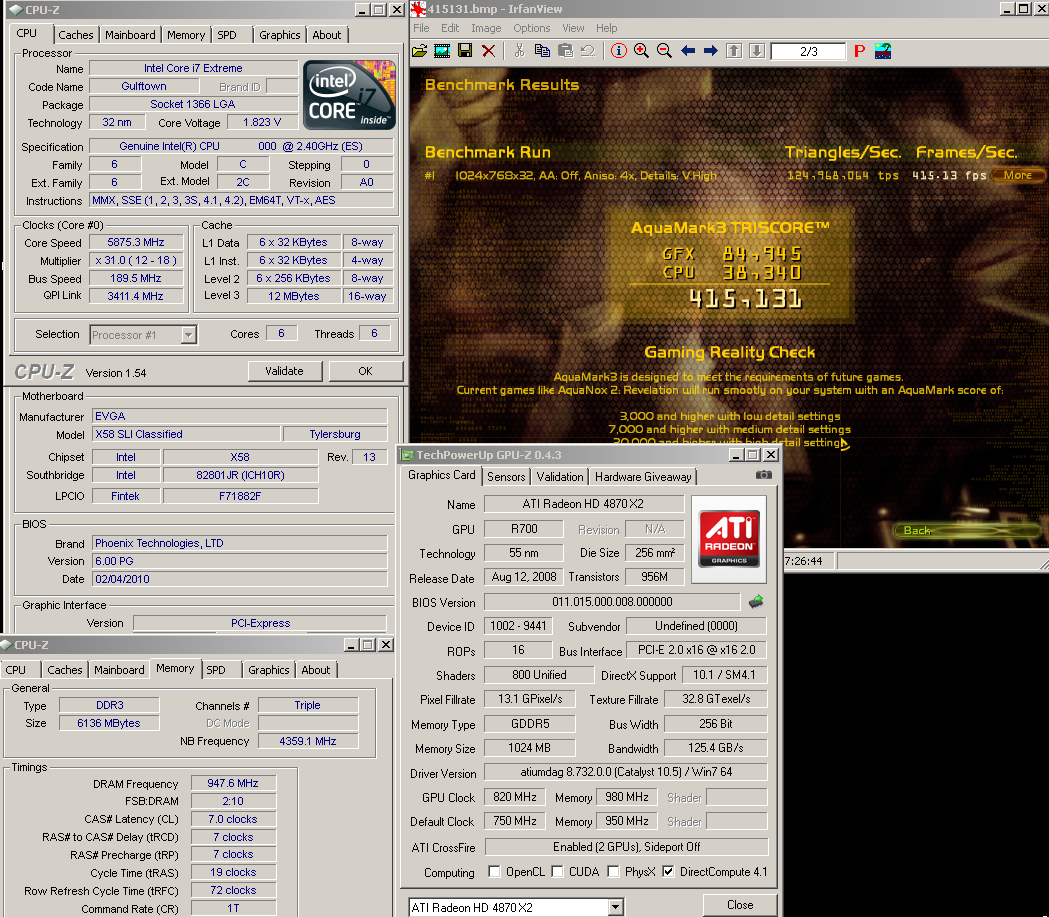Open the View menu in IrfanView

(x=573, y=28)
